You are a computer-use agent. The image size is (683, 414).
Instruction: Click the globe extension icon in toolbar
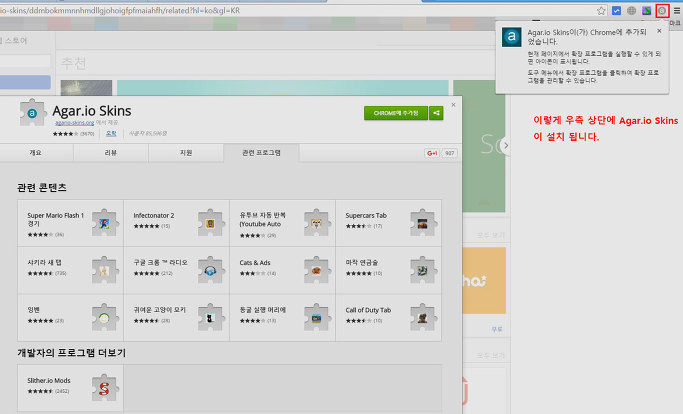[x=631, y=11]
